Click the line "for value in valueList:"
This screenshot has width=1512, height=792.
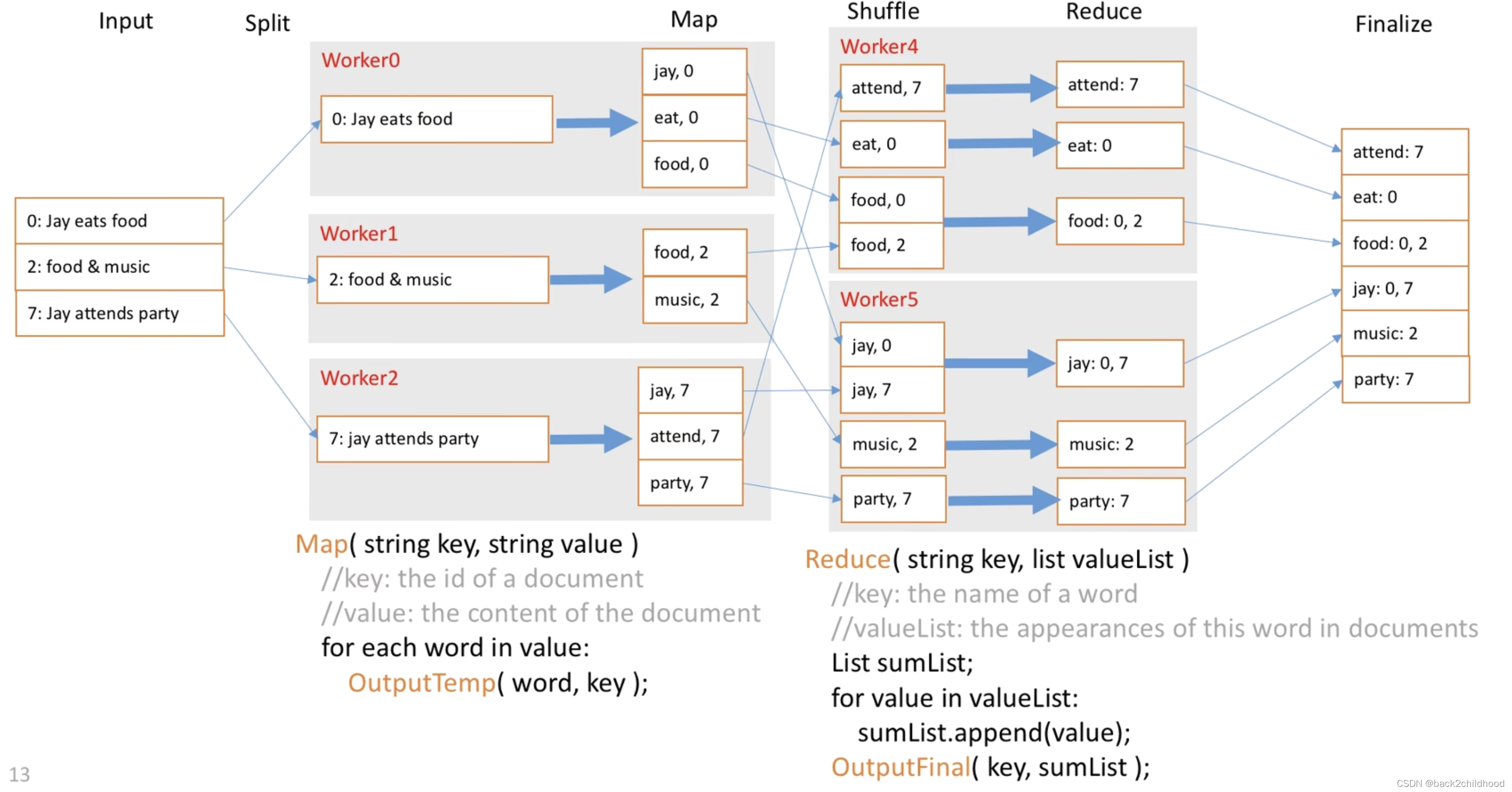pos(954,699)
